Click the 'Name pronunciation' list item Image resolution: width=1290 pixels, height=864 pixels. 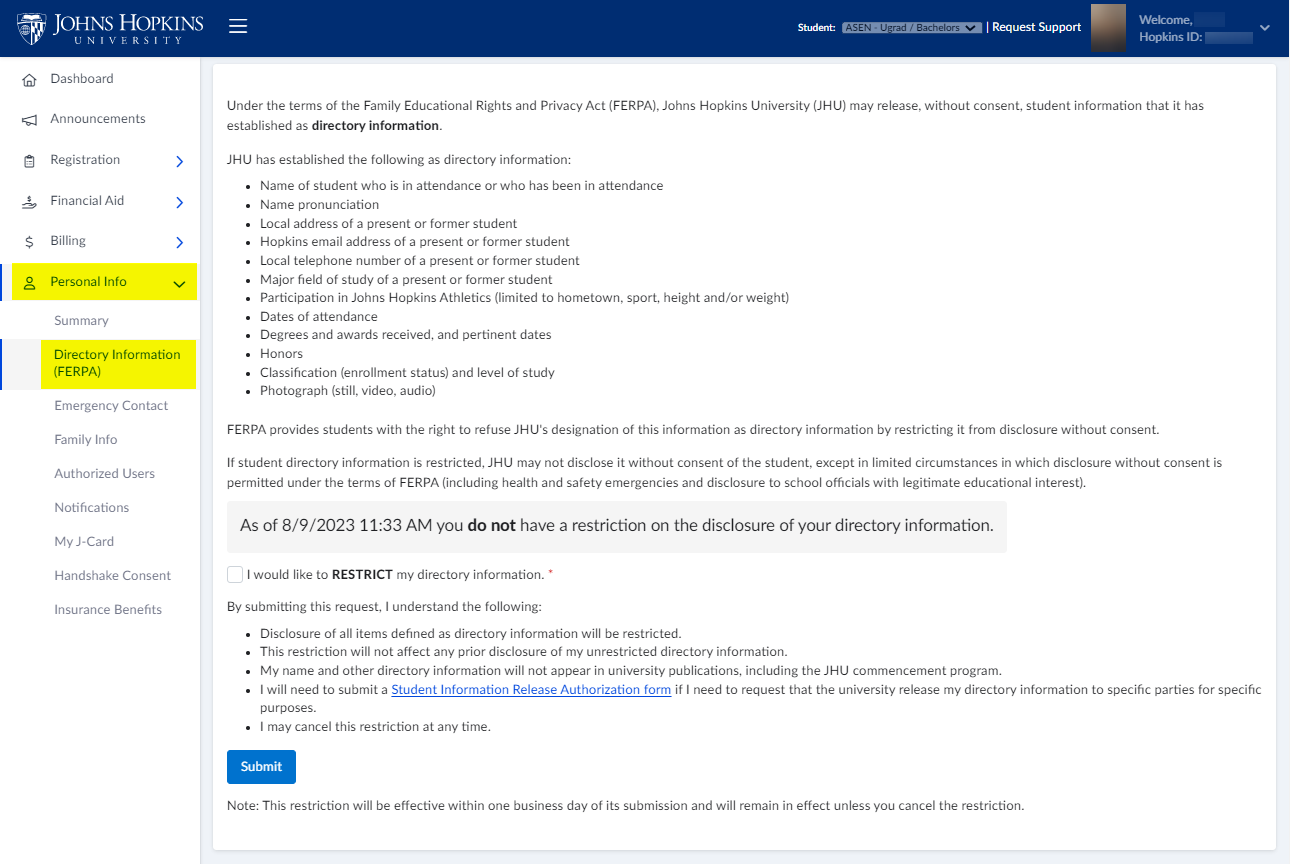coord(319,205)
